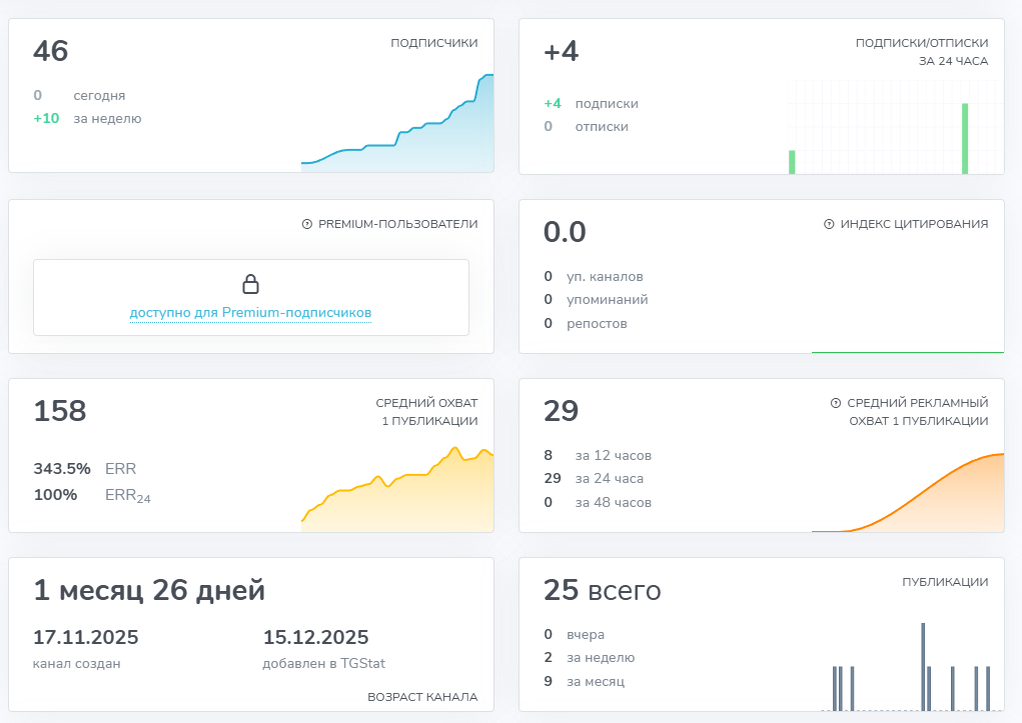This screenshot has height=723, width=1022.
Task: Select the ПОДПИСЧИКИ card title
Action: pyautogui.click(x=434, y=43)
